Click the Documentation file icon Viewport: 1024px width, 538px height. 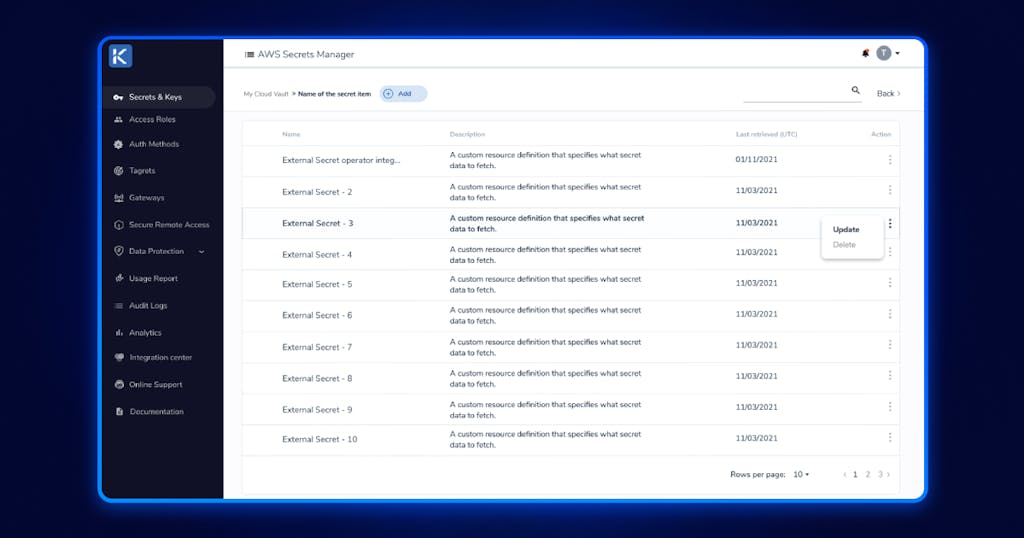point(119,411)
